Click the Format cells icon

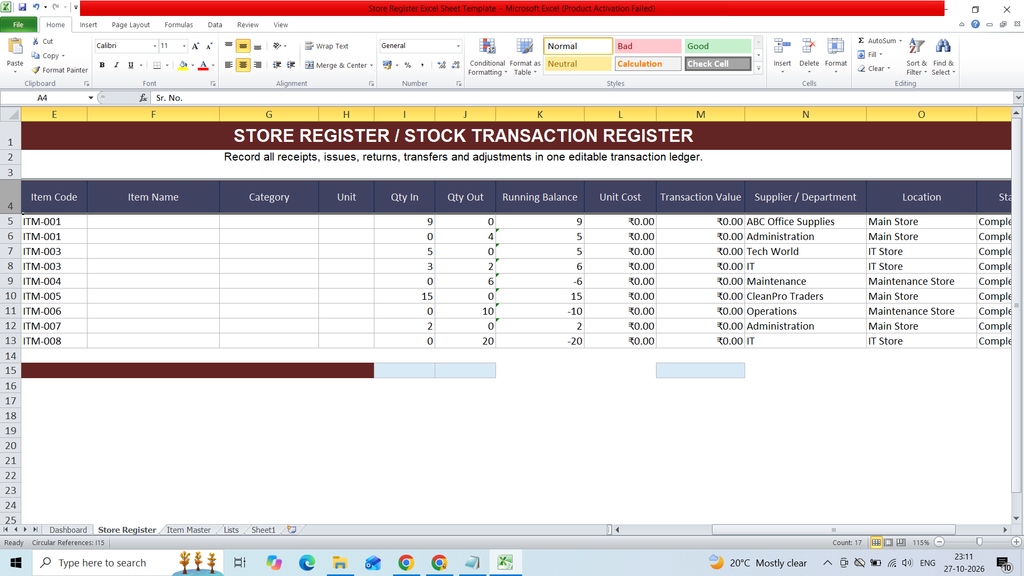point(835,47)
